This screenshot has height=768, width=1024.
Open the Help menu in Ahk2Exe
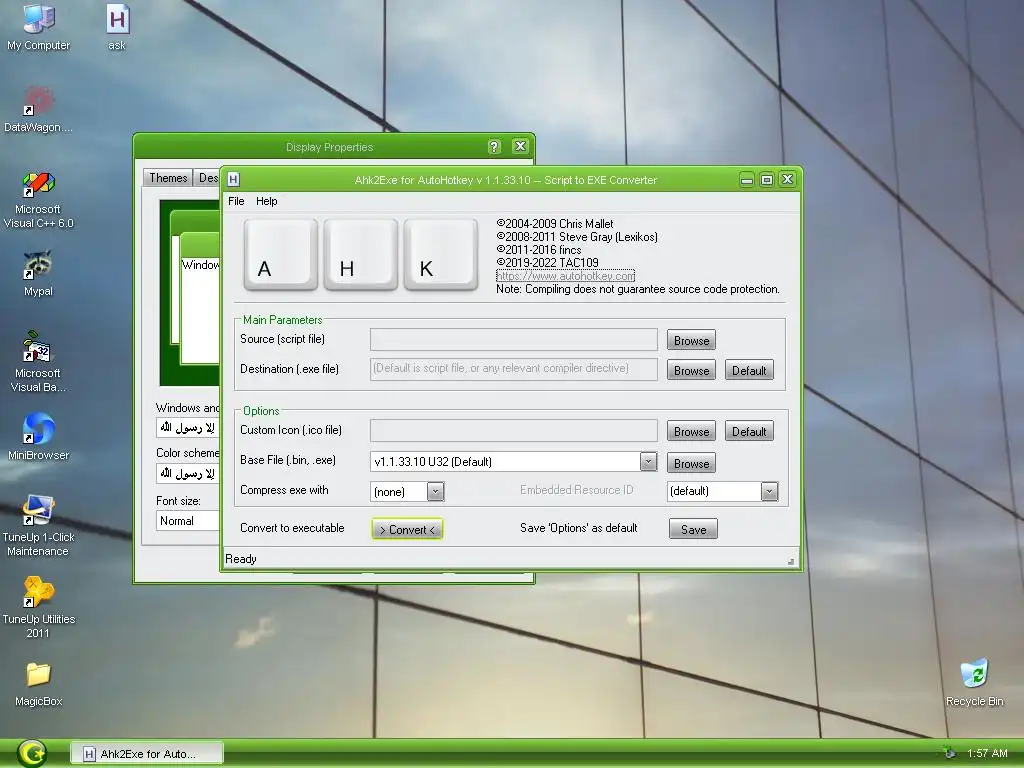pos(266,201)
